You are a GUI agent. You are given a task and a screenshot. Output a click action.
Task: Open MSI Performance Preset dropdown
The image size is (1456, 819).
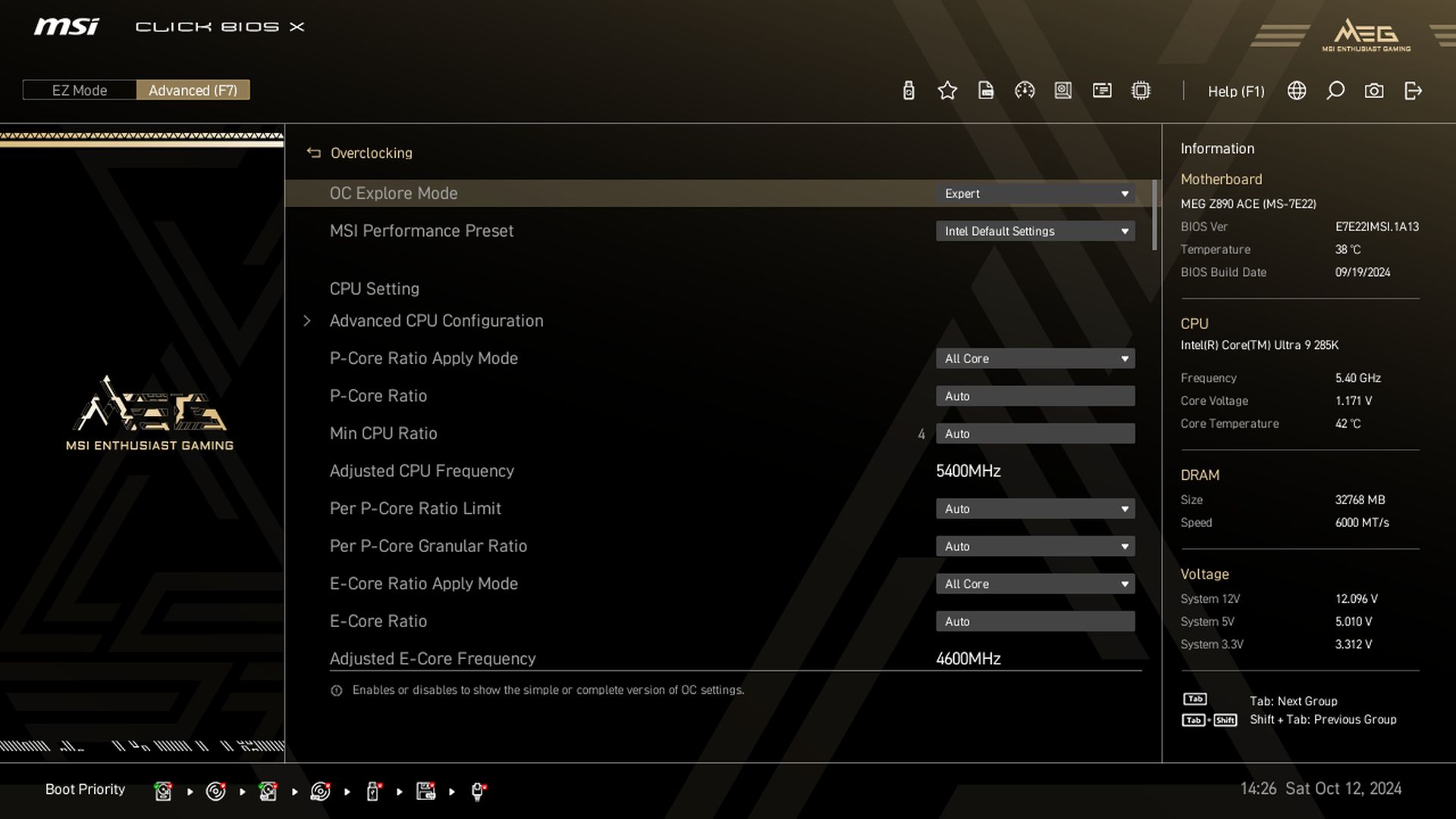coord(1034,231)
